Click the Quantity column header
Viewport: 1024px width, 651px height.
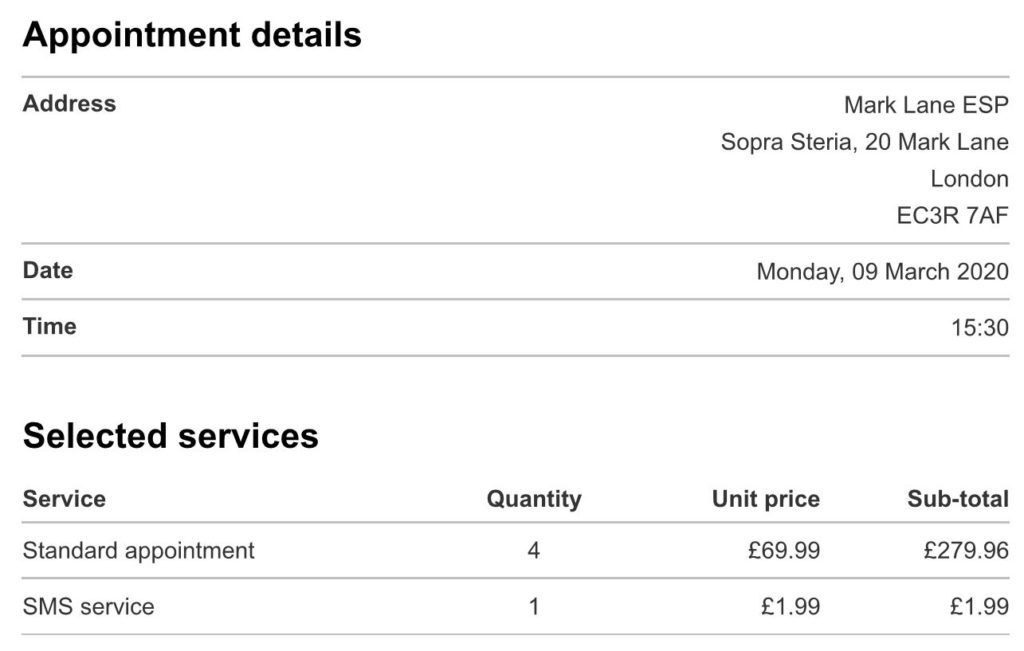click(x=534, y=500)
